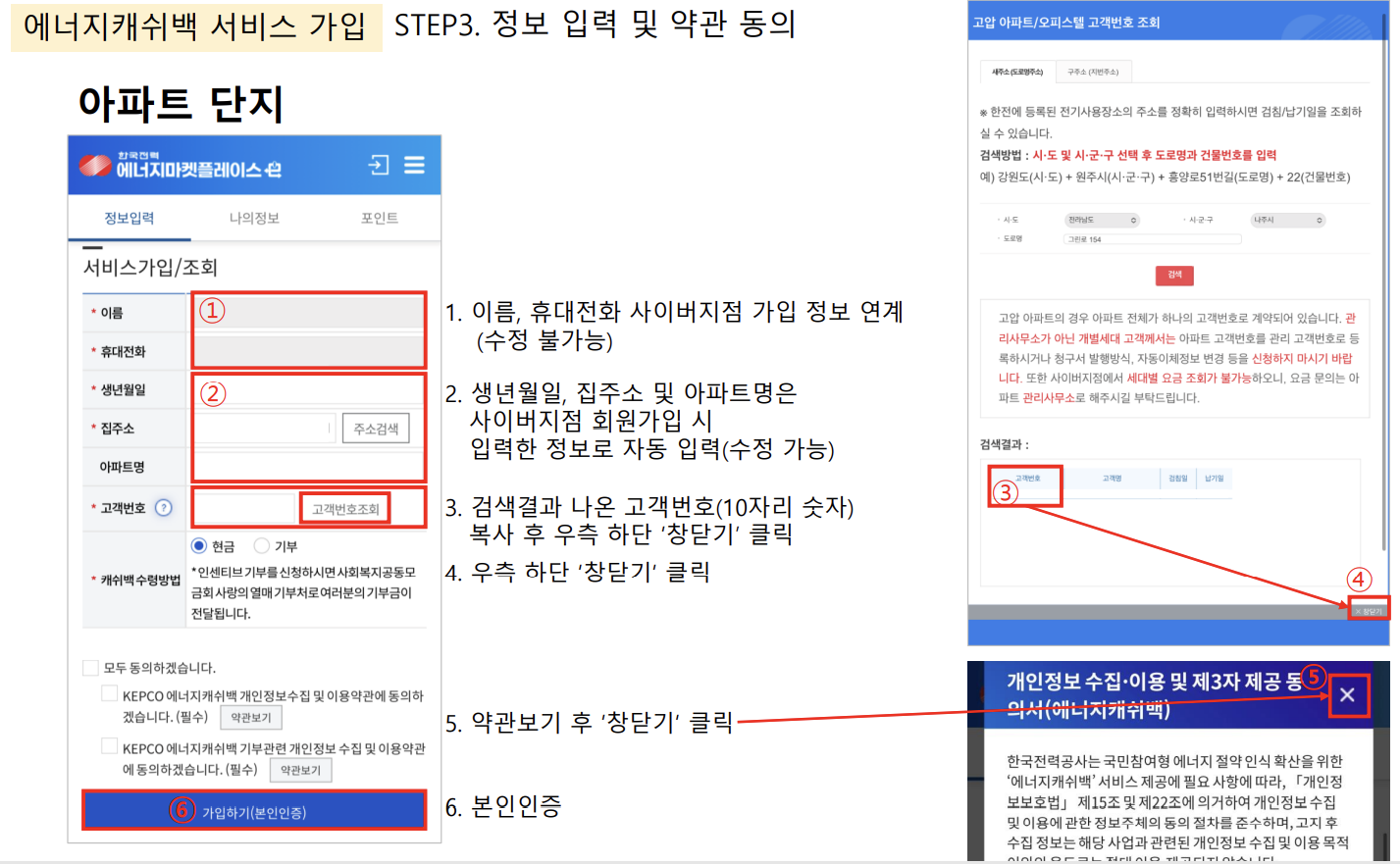Click the 검색결과 label
The height and width of the screenshot is (864, 1400).
click(x=1004, y=444)
